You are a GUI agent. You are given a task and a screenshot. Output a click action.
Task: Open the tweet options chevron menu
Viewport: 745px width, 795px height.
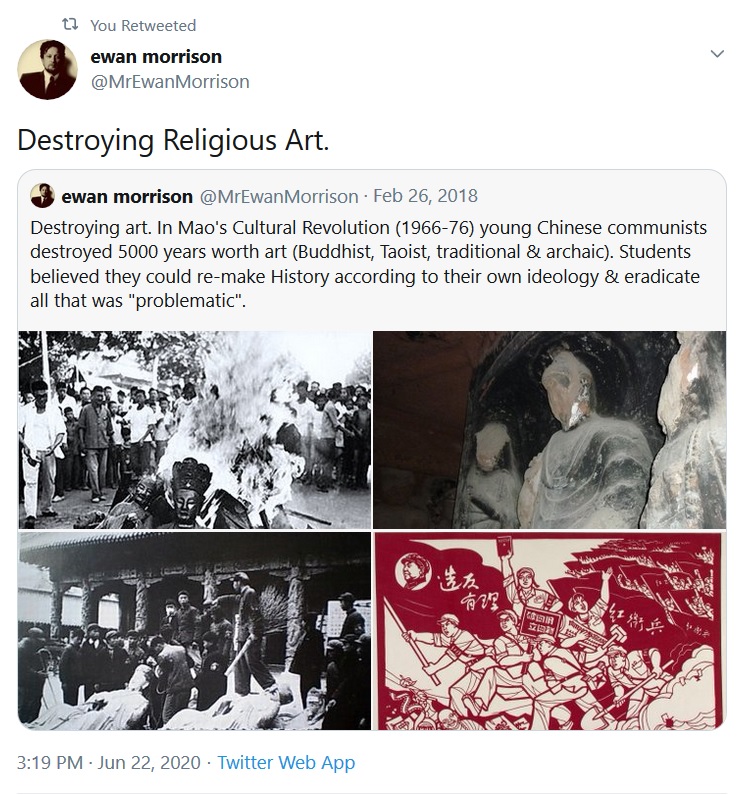(x=717, y=54)
